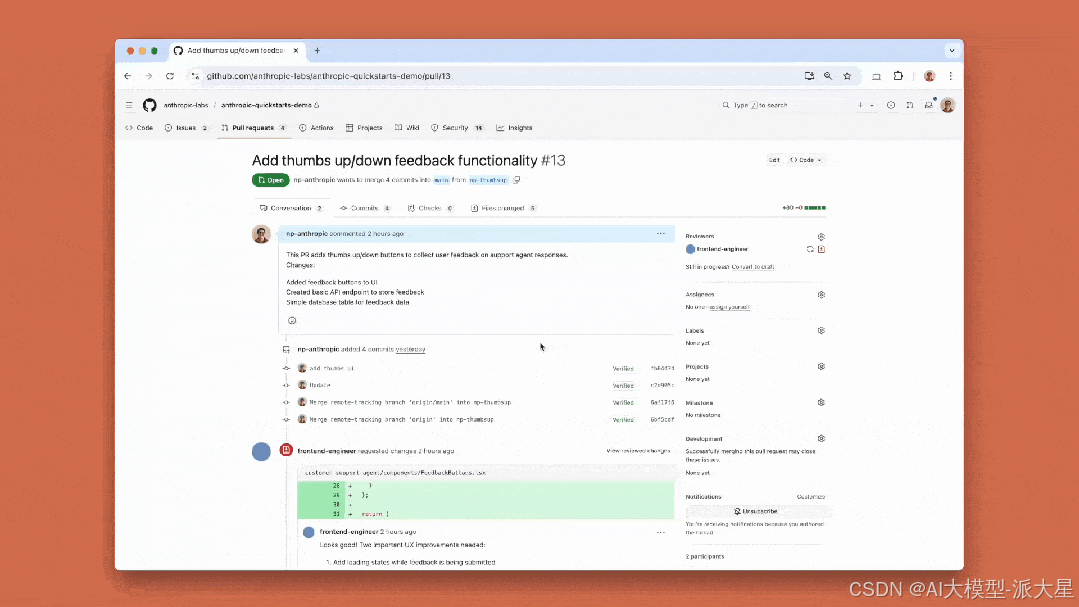Open the new tab with plus button

317,50
